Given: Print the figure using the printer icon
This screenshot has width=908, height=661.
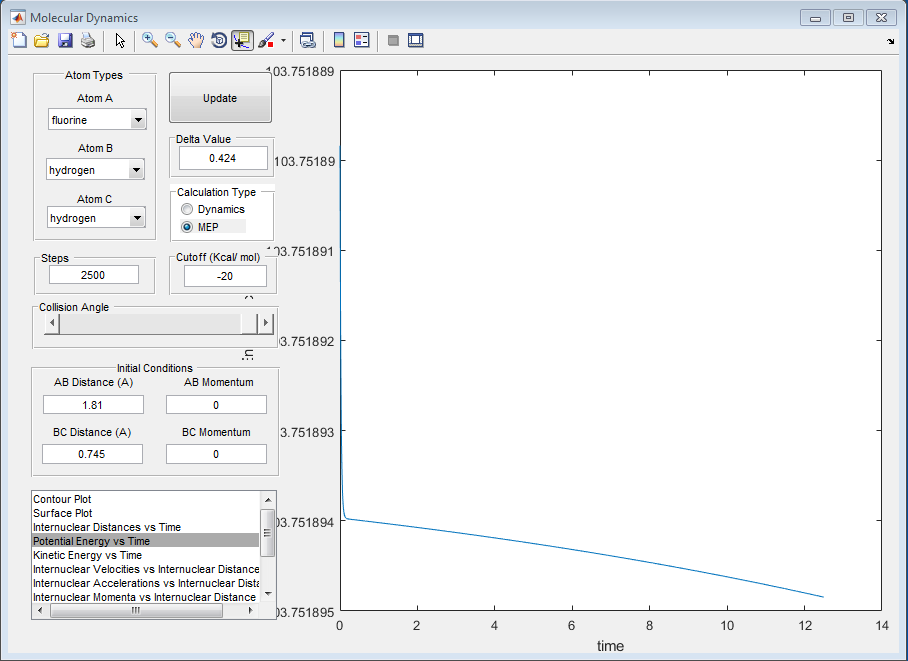Looking at the screenshot, I should tap(87, 40).
